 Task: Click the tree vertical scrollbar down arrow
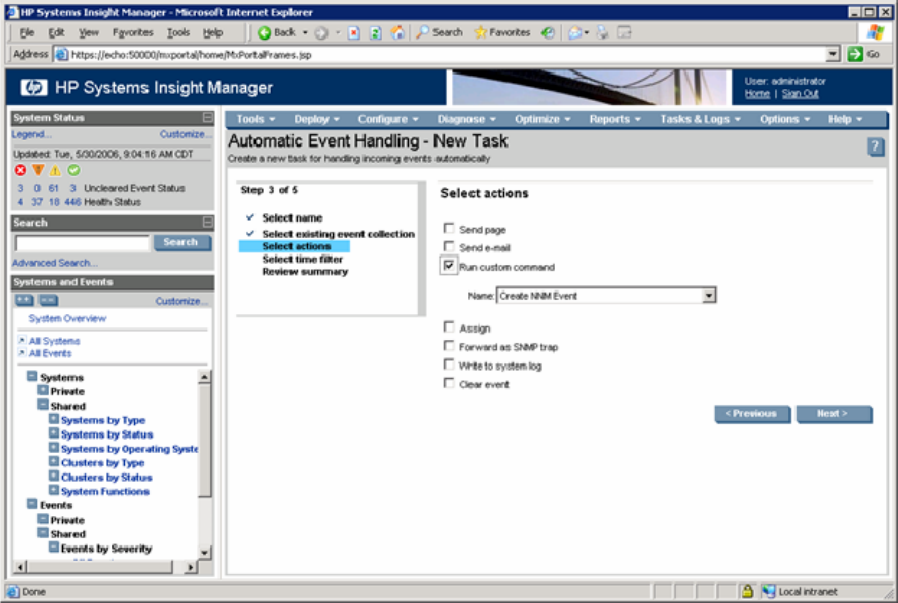click(204, 553)
